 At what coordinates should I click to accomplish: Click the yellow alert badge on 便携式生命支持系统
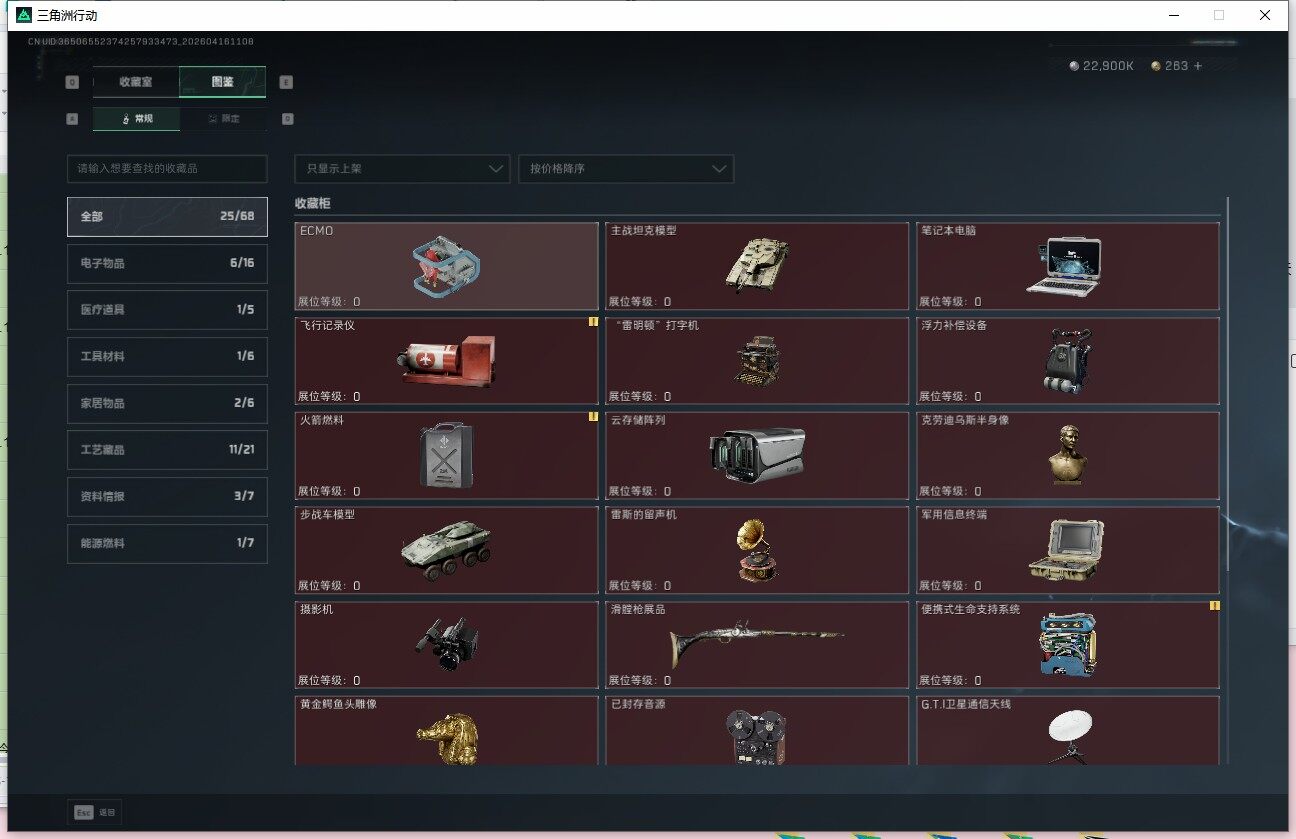tap(1215, 606)
